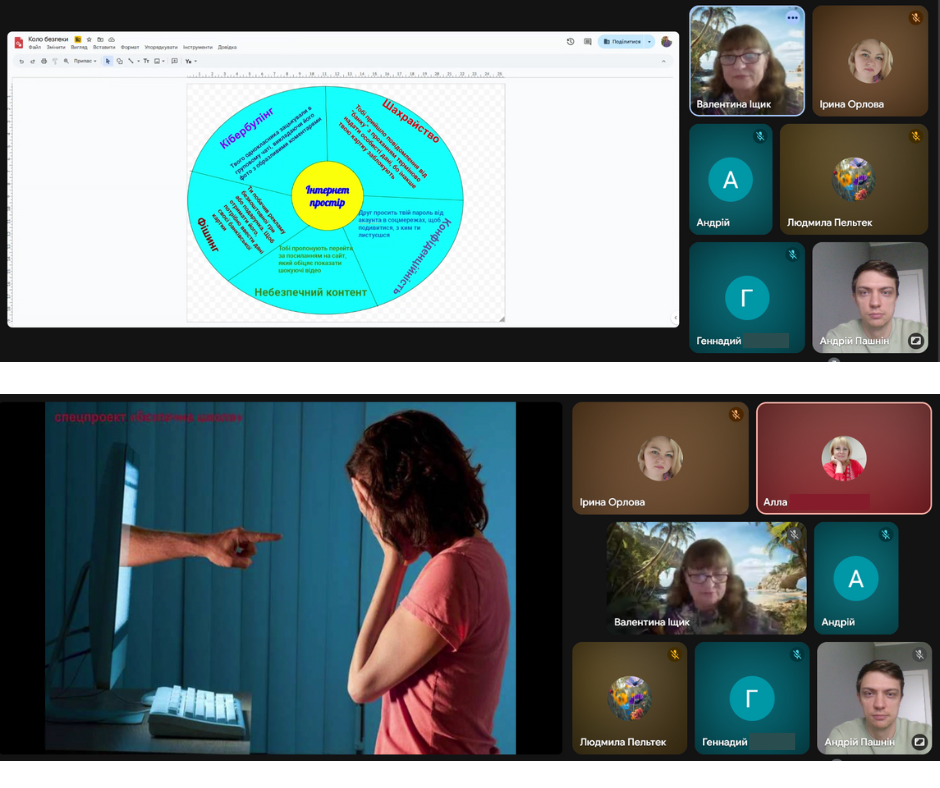This screenshot has height=788, width=940.
Task: Click the Redo arrow in Drawings toolbar
Action: [x=32, y=61]
